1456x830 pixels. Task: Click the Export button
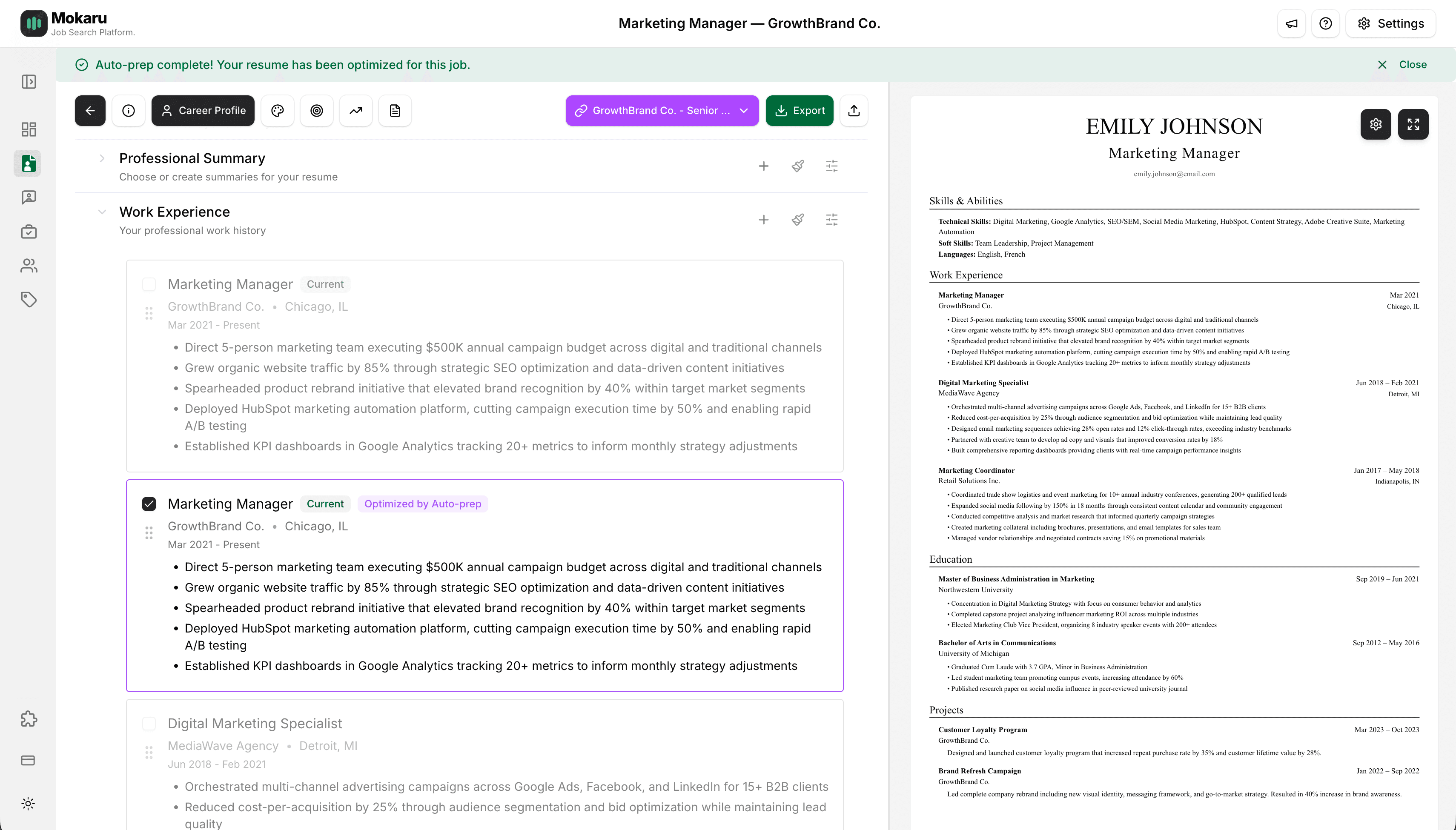point(799,110)
